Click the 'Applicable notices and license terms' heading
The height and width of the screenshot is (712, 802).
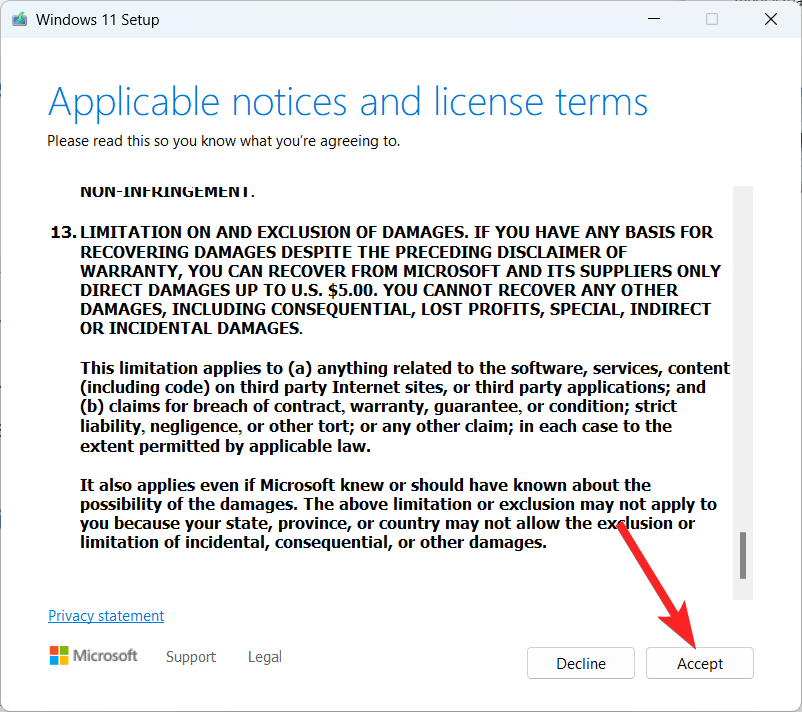(348, 102)
